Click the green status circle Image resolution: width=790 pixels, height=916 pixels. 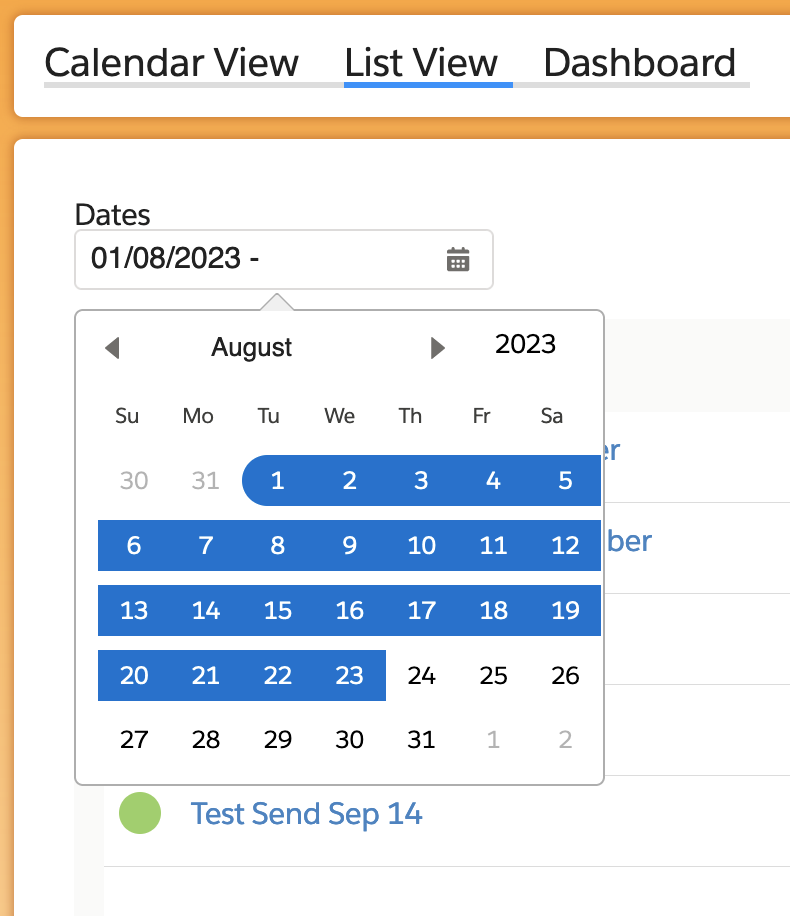coord(140,811)
